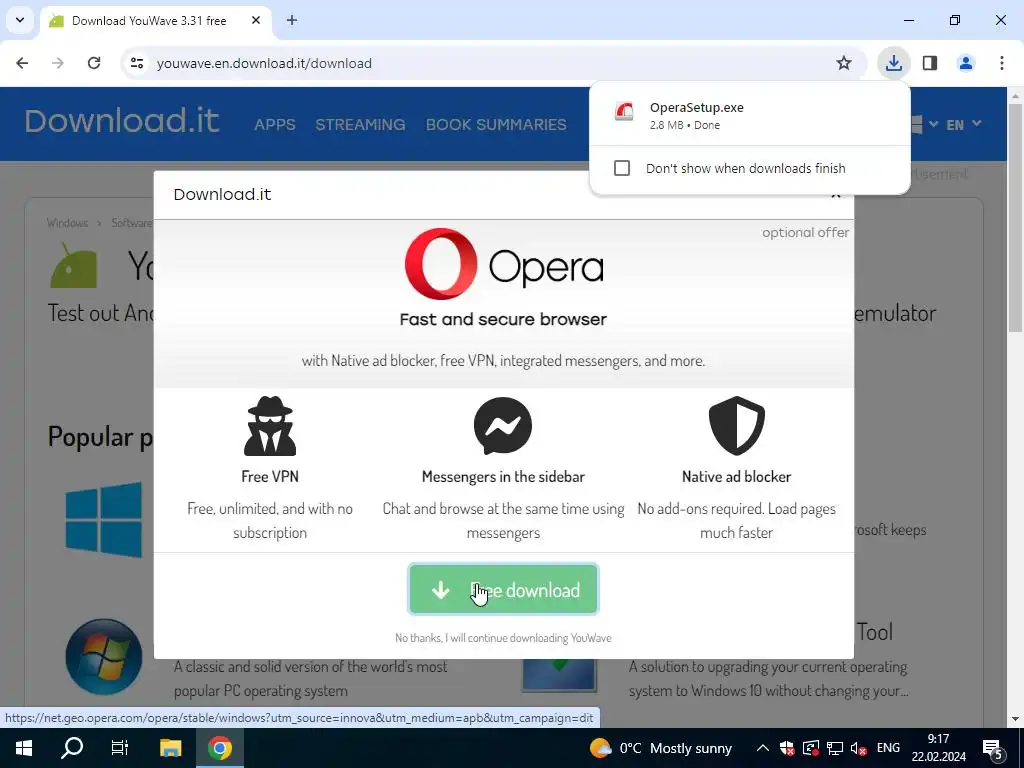This screenshot has width=1024, height=768.
Task: Open Chrome profile avatar
Action: (966, 63)
